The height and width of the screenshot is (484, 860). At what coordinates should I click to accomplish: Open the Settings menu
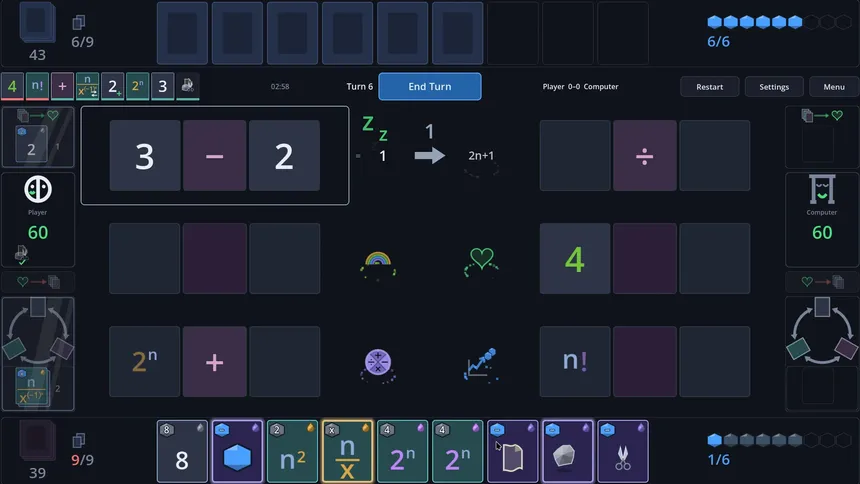774,87
